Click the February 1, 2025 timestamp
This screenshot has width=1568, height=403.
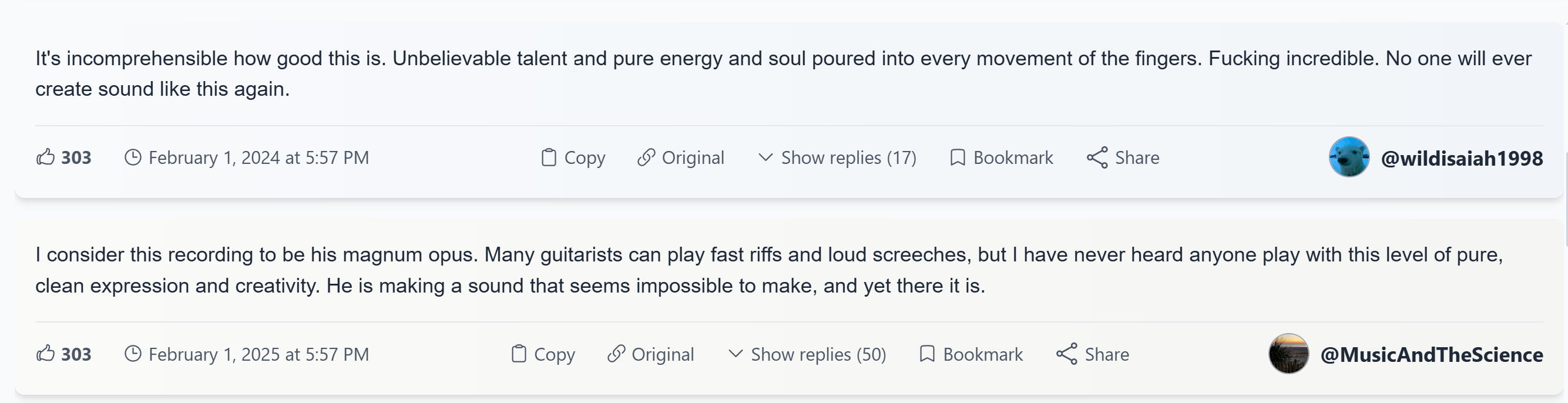[x=258, y=354]
